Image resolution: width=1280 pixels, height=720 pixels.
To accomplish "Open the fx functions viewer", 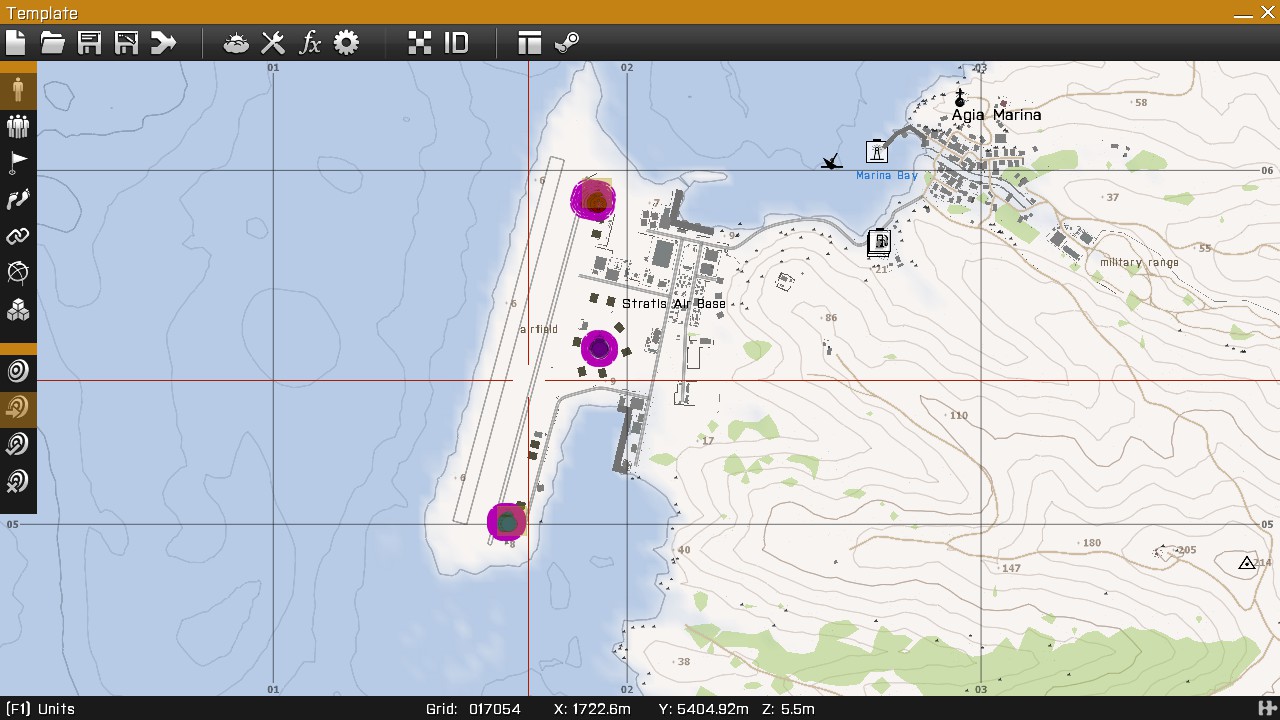I will point(310,42).
